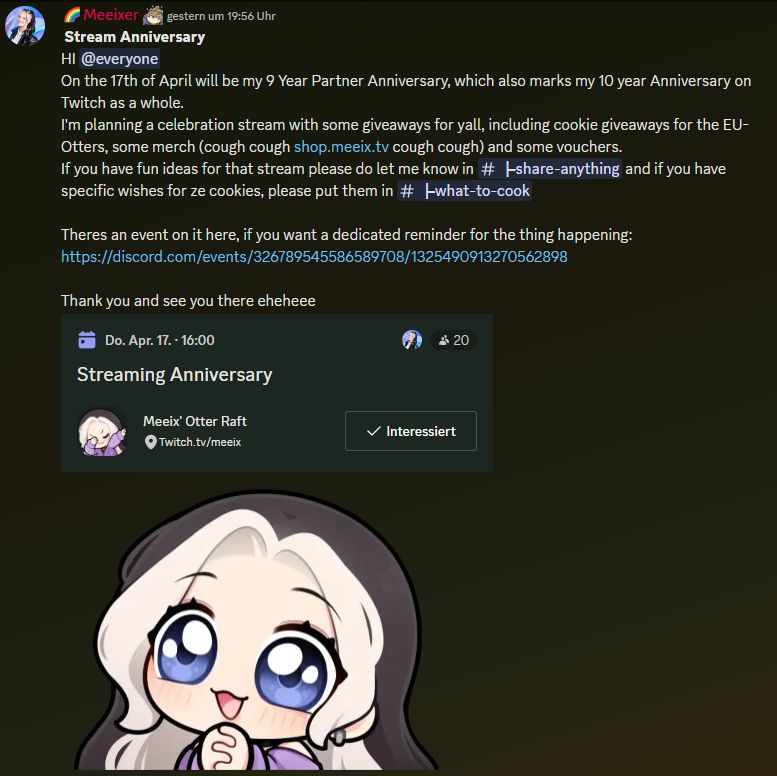Click the calendar icon on the event card
The height and width of the screenshot is (776, 777).
pos(87,340)
